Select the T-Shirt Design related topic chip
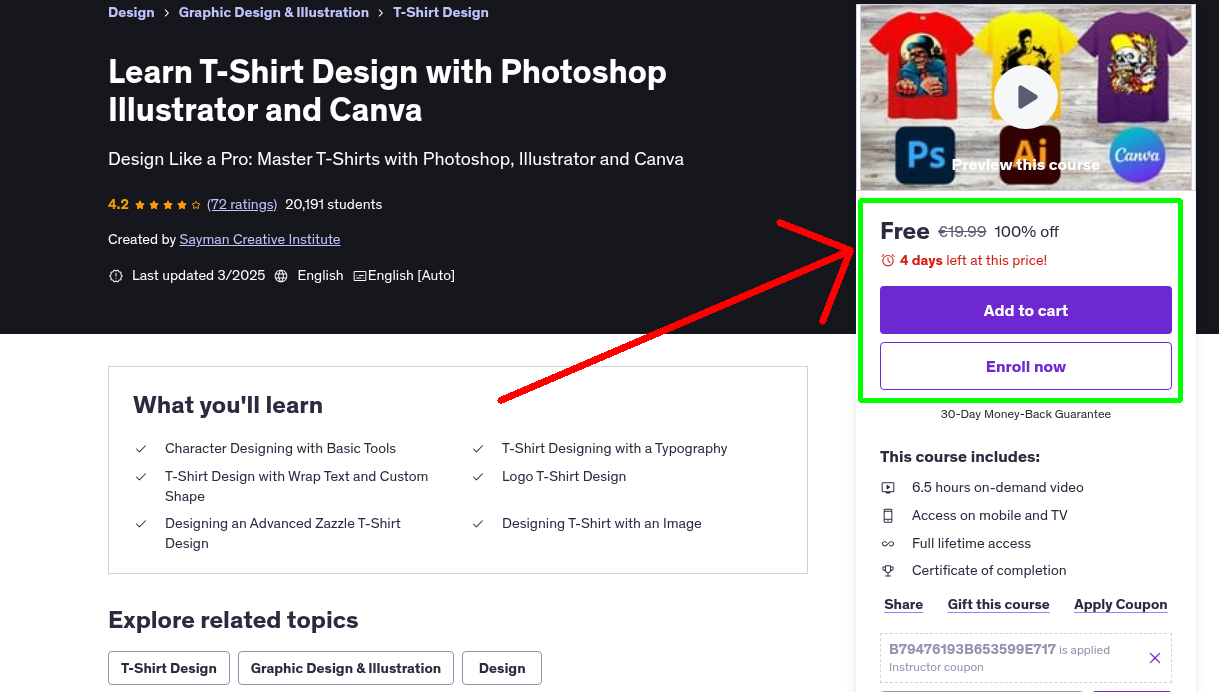The width and height of the screenshot is (1219, 692). tap(169, 668)
